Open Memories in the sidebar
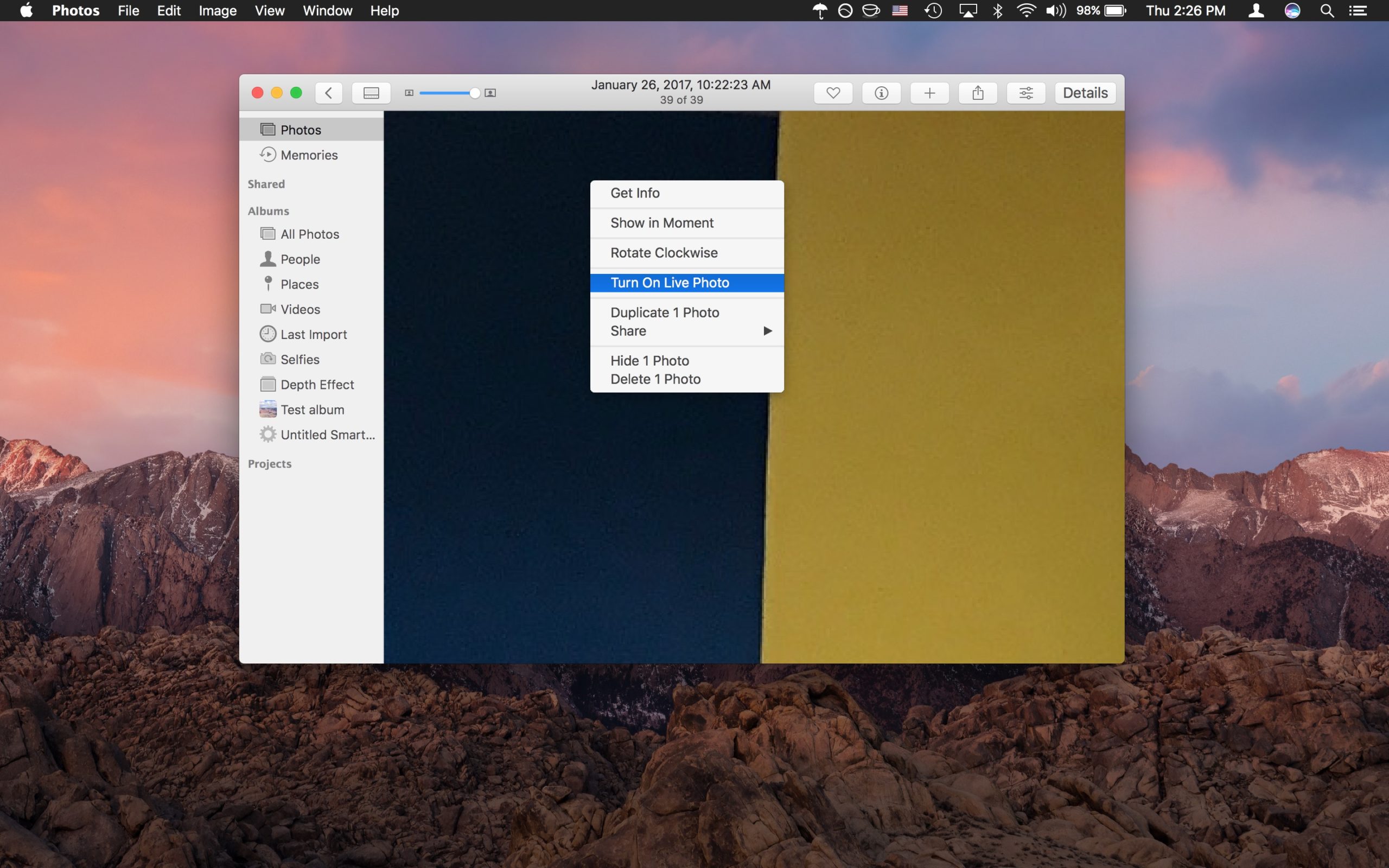1389x868 pixels. coord(309,155)
